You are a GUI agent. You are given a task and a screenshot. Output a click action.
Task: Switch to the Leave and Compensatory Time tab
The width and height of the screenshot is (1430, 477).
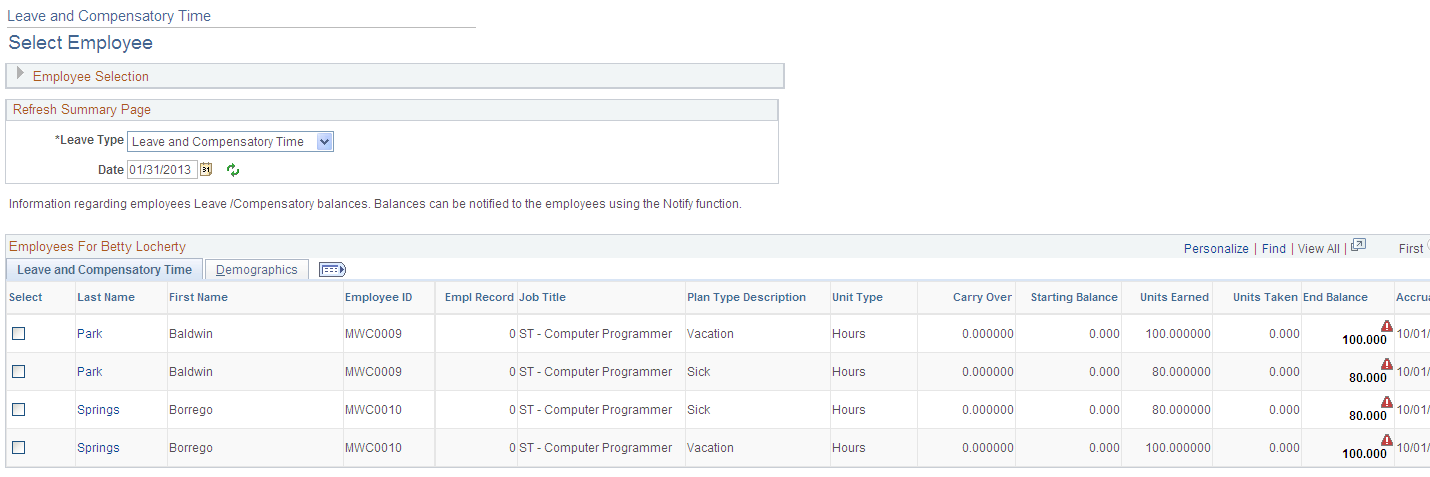click(104, 270)
